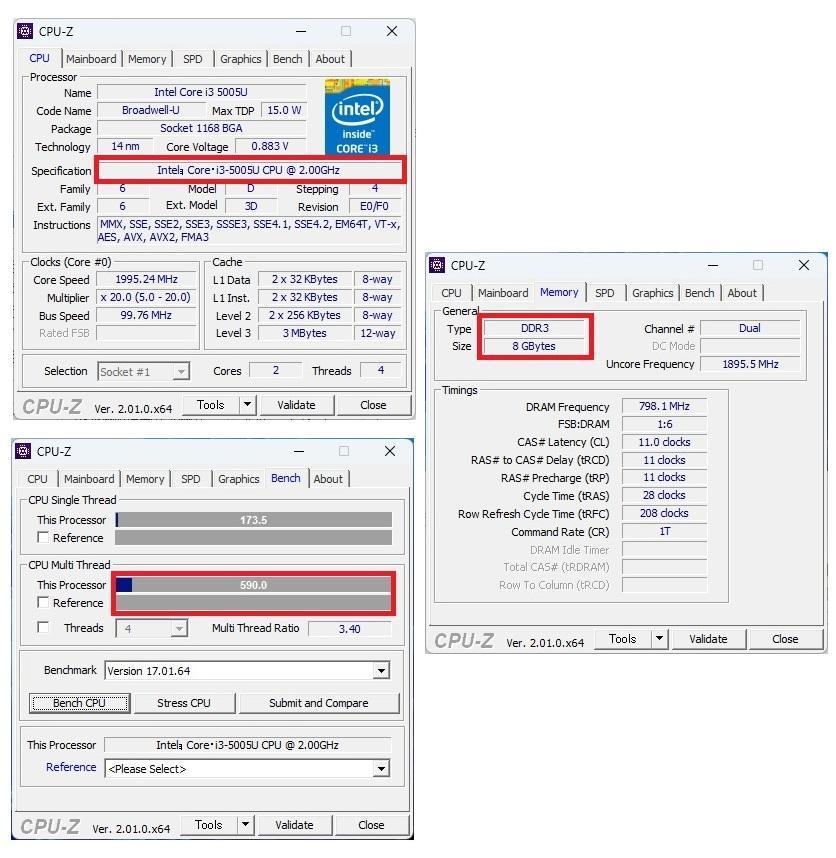Open SPD tab in the Bench window
Viewport: 836px width, 858px height.
[190, 479]
